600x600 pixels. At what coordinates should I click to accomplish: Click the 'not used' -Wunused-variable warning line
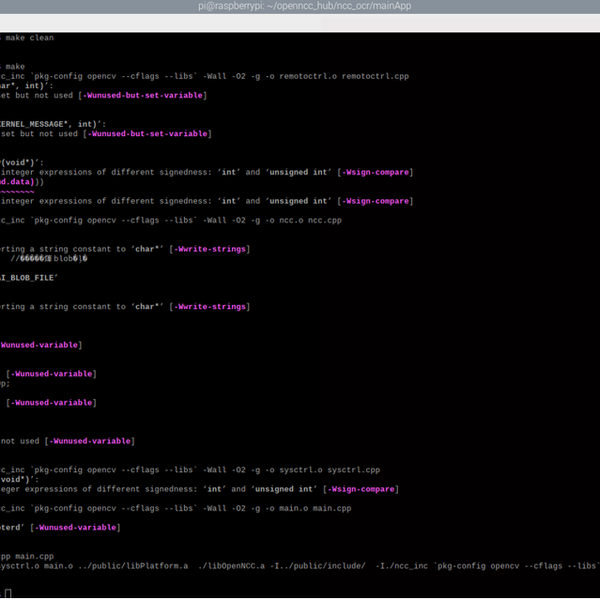pyautogui.click(x=68, y=440)
